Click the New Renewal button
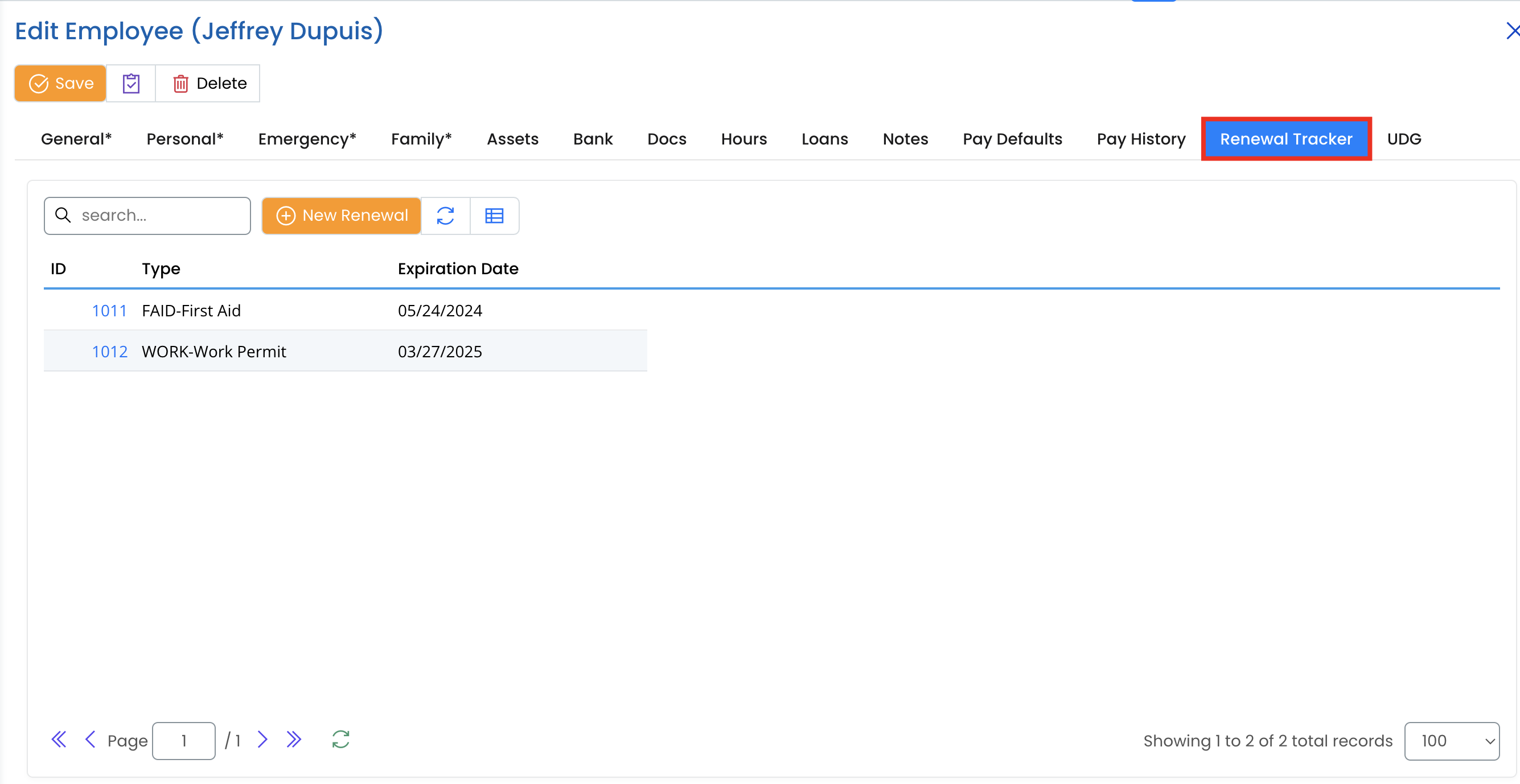Screen dimensions: 1520x784 coord(342,216)
